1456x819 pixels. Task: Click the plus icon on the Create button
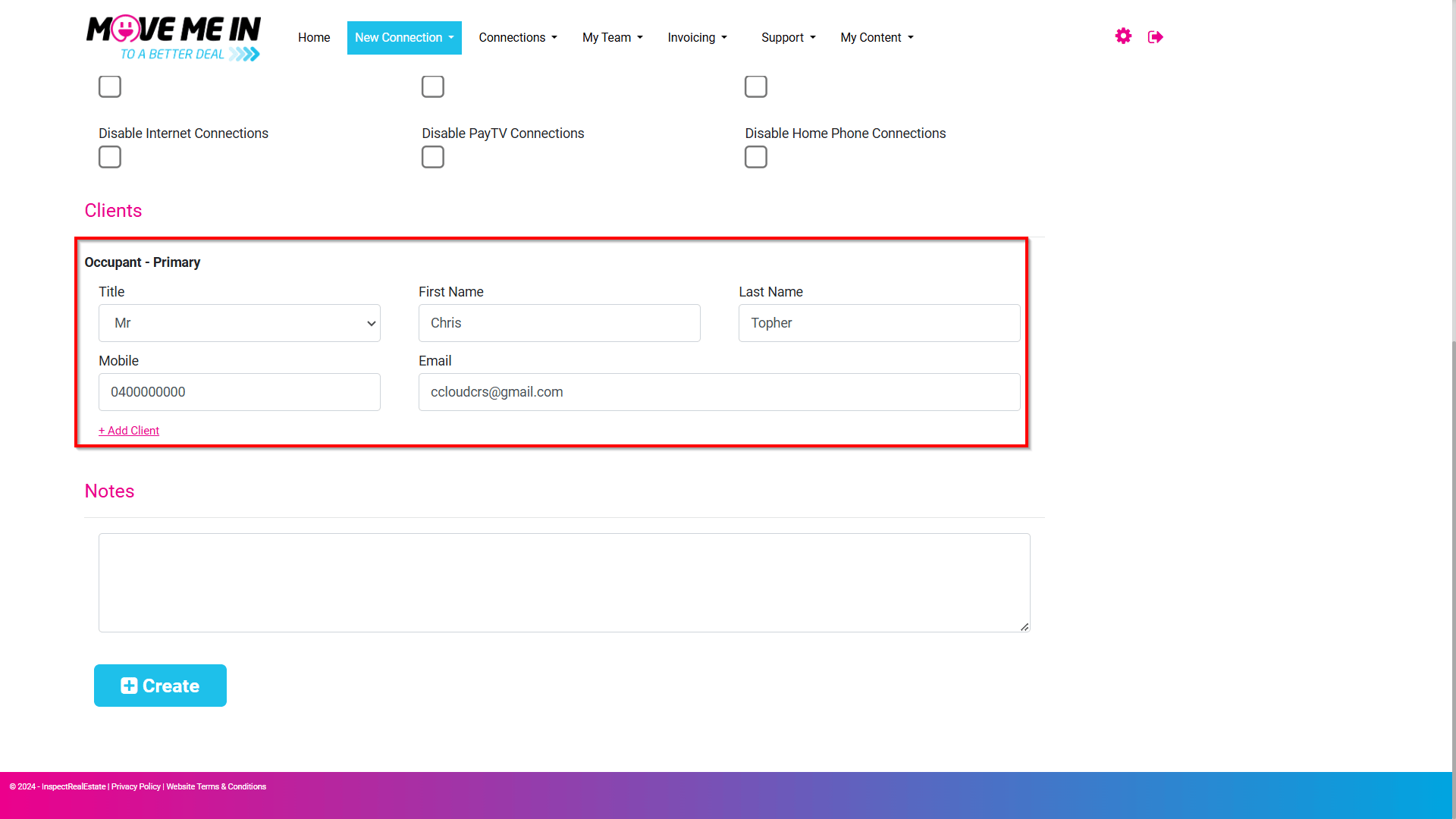(x=129, y=686)
